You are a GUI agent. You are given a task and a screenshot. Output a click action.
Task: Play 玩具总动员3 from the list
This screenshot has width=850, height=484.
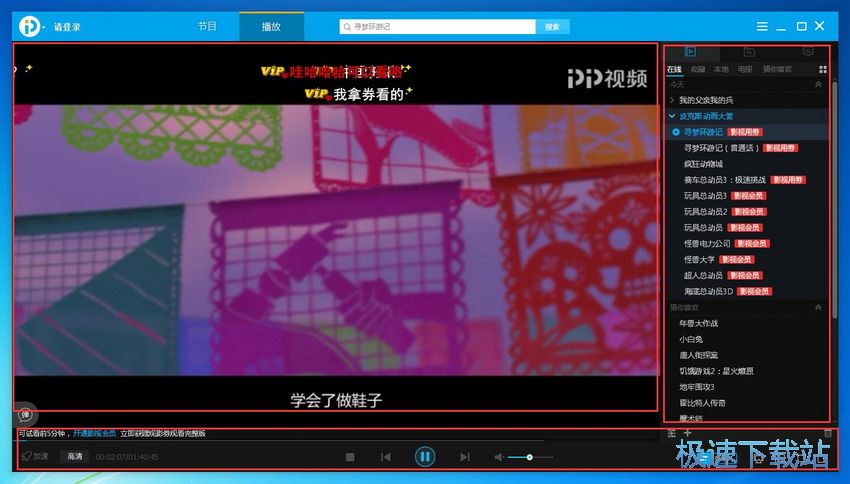tap(705, 196)
